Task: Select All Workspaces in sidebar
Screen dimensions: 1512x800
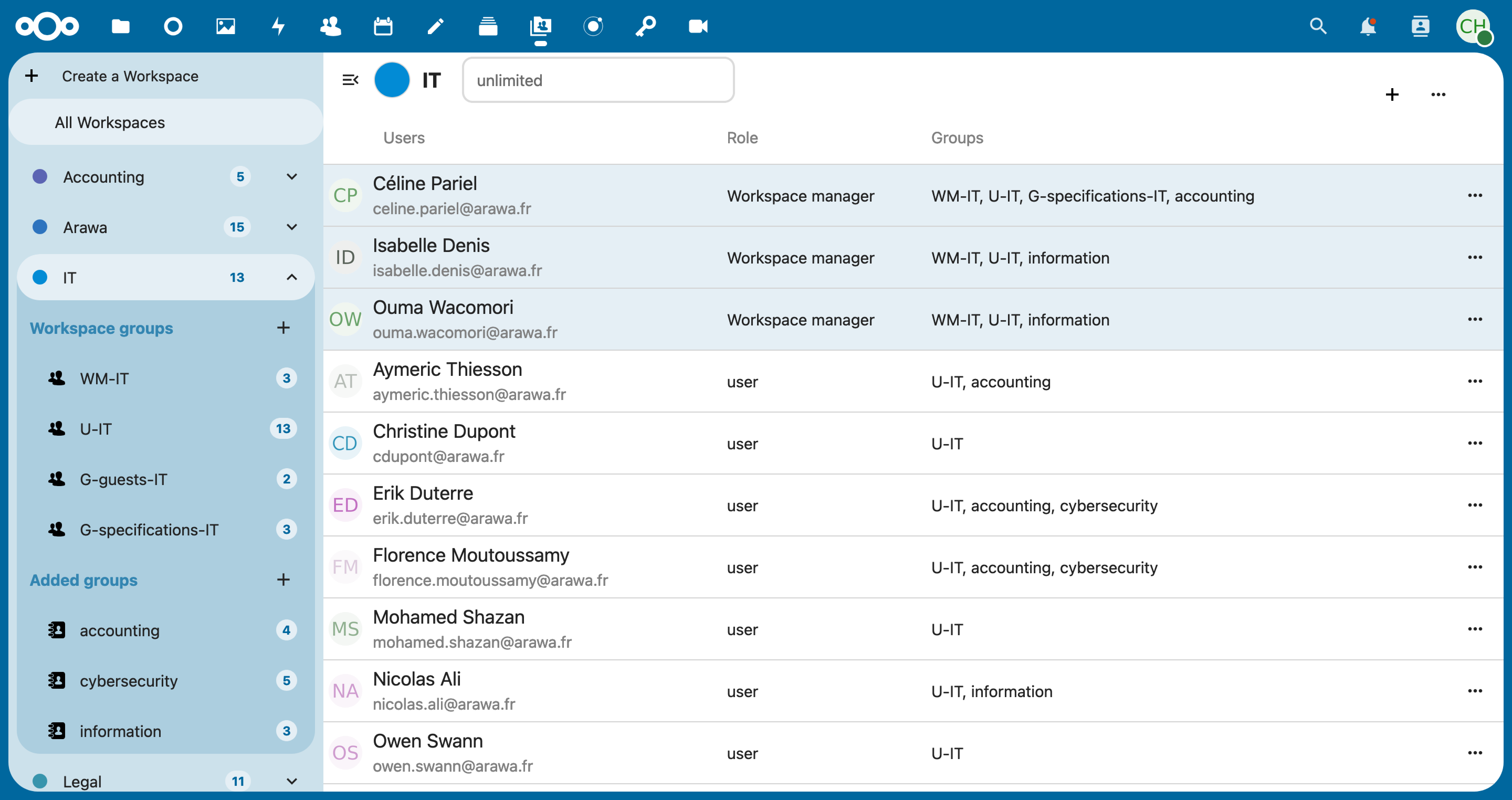Action: pyautogui.click(x=110, y=122)
